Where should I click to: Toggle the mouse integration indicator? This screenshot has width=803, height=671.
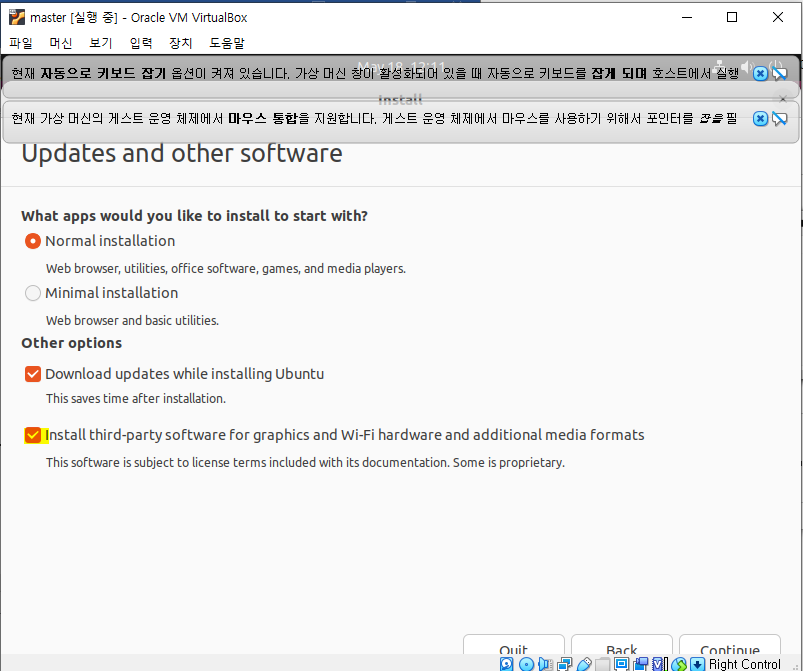pyautogui.click(x=679, y=664)
